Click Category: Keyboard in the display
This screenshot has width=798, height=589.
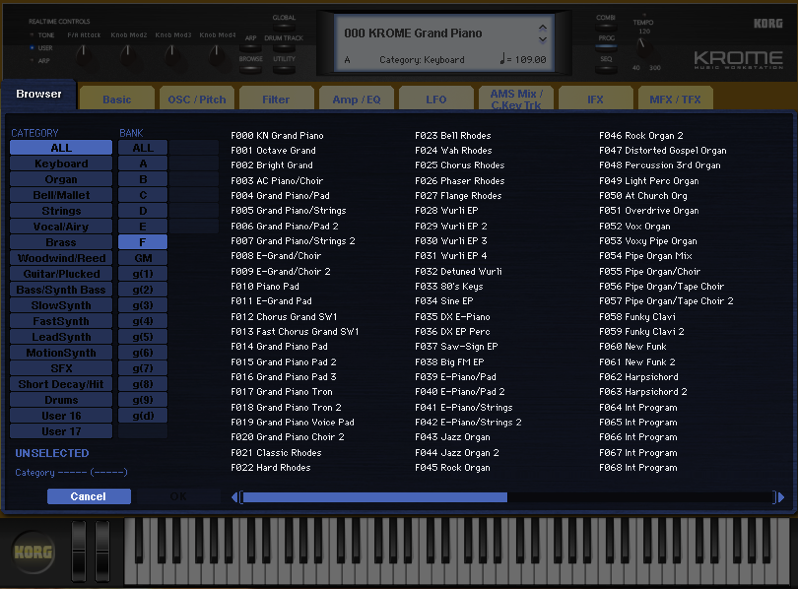421,60
